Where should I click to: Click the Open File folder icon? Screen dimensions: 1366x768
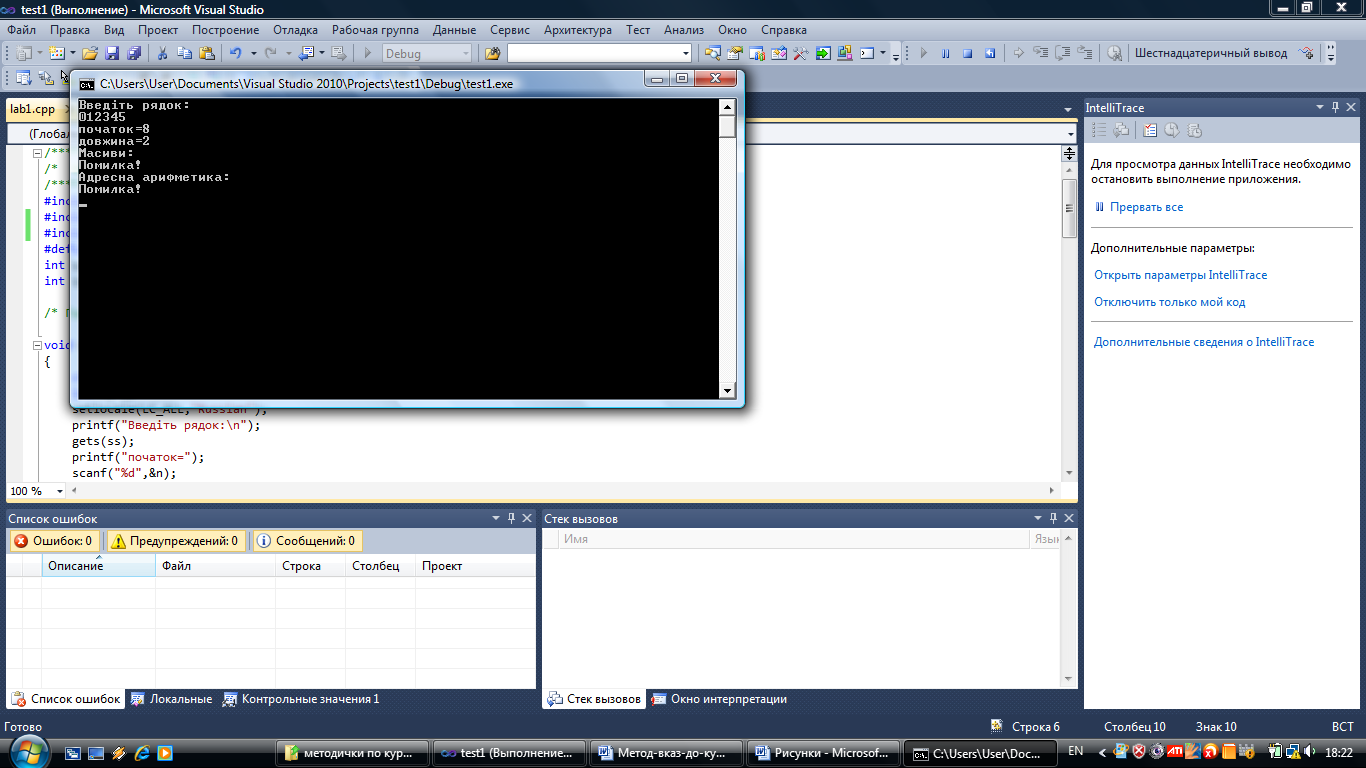click(90, 53)
